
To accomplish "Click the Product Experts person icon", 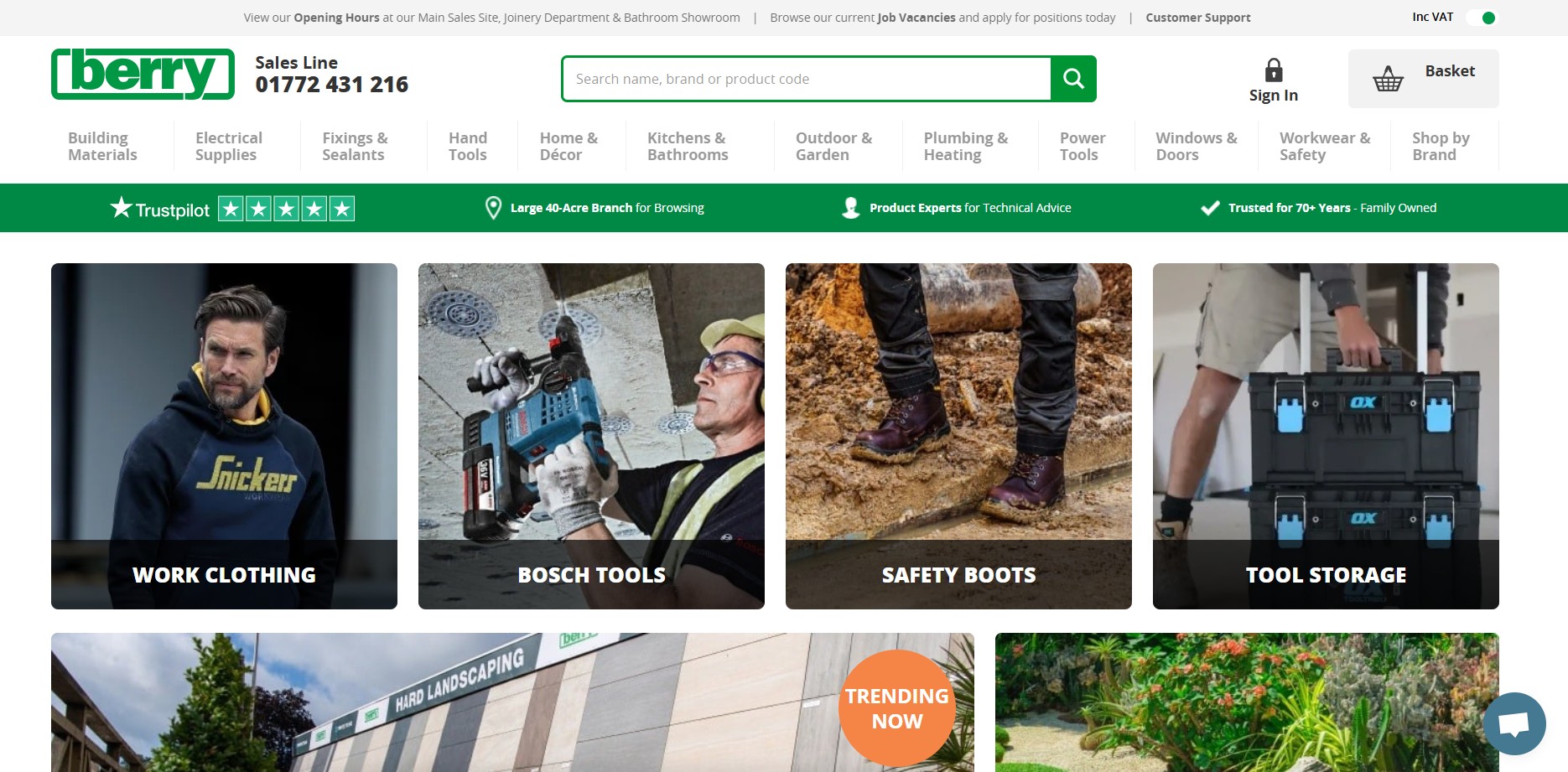I will (850, 208).
